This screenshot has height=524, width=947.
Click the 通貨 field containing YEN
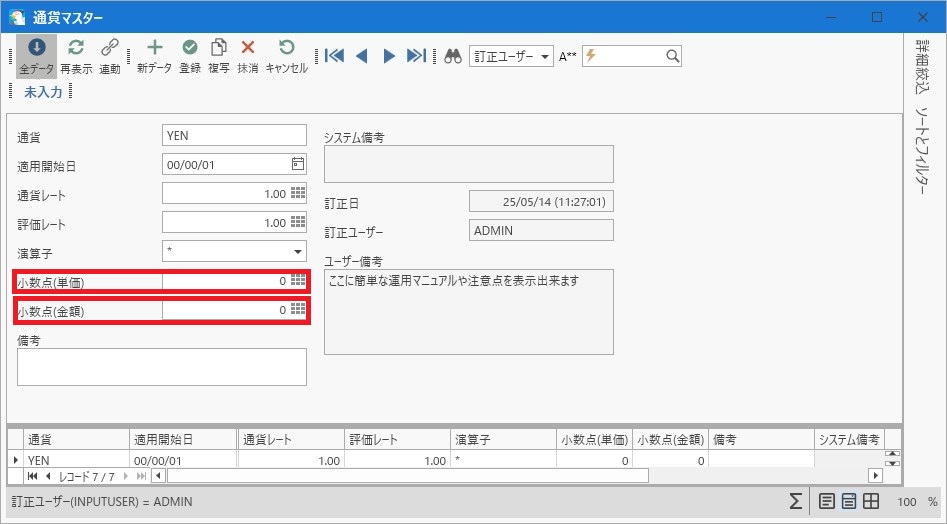234,135
